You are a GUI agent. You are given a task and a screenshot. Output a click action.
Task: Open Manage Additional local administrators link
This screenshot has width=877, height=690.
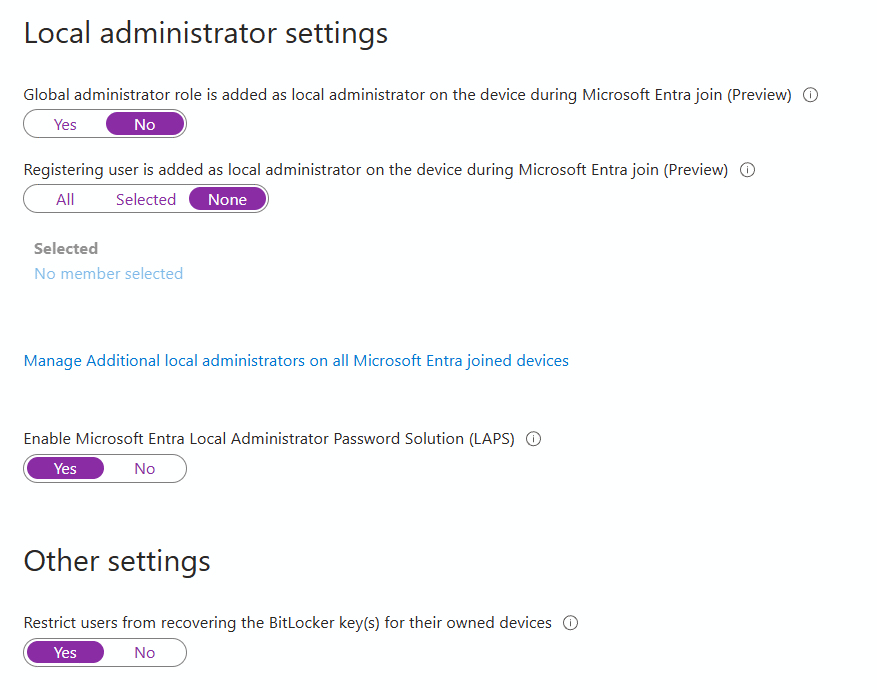click(296, 361)
